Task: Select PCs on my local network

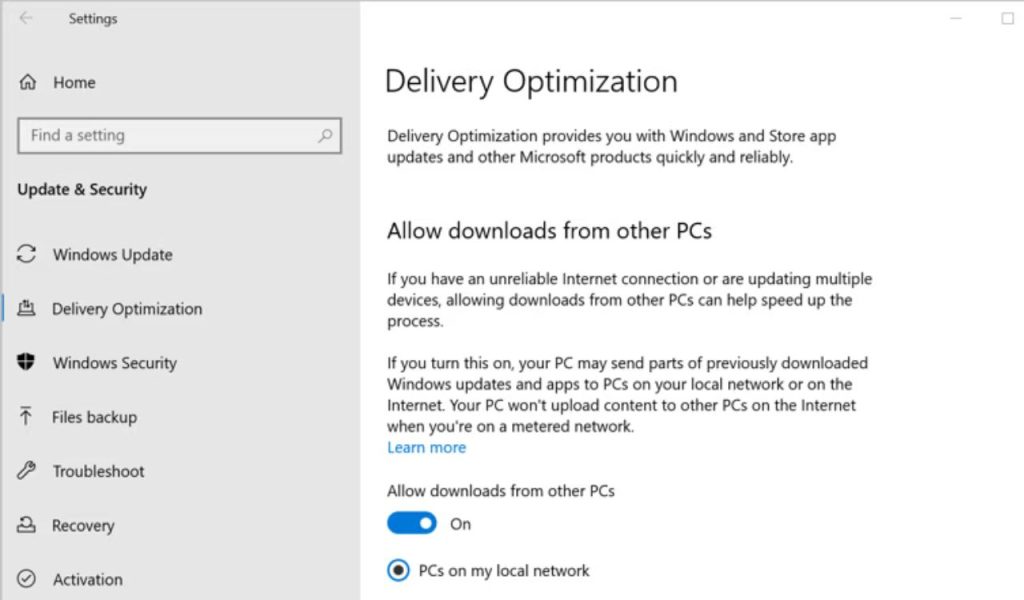Action: coord(398,571)
